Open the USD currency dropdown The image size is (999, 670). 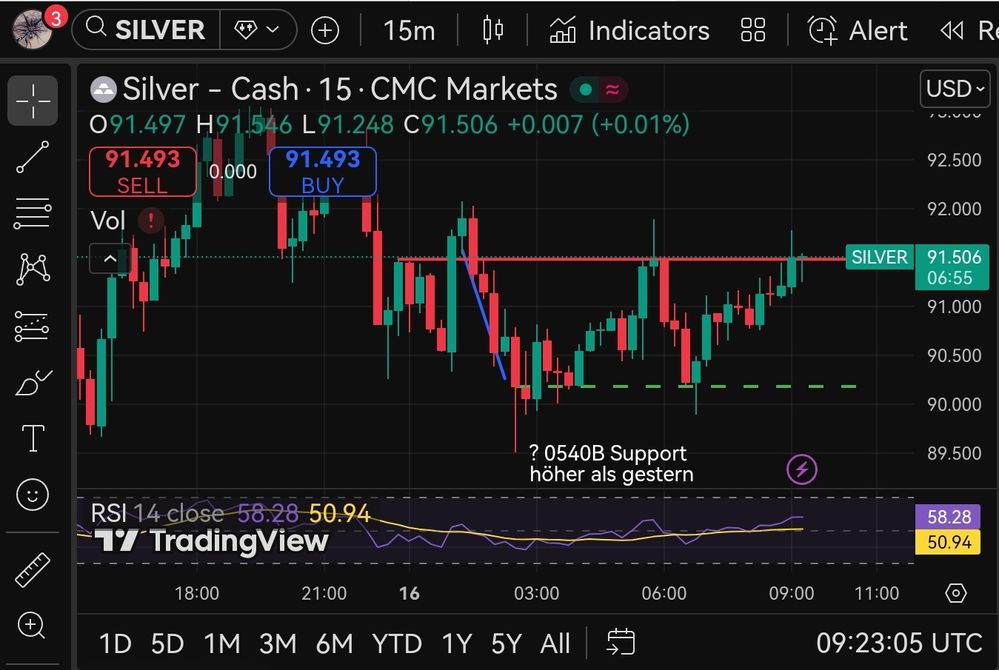[x=955, y=89]
